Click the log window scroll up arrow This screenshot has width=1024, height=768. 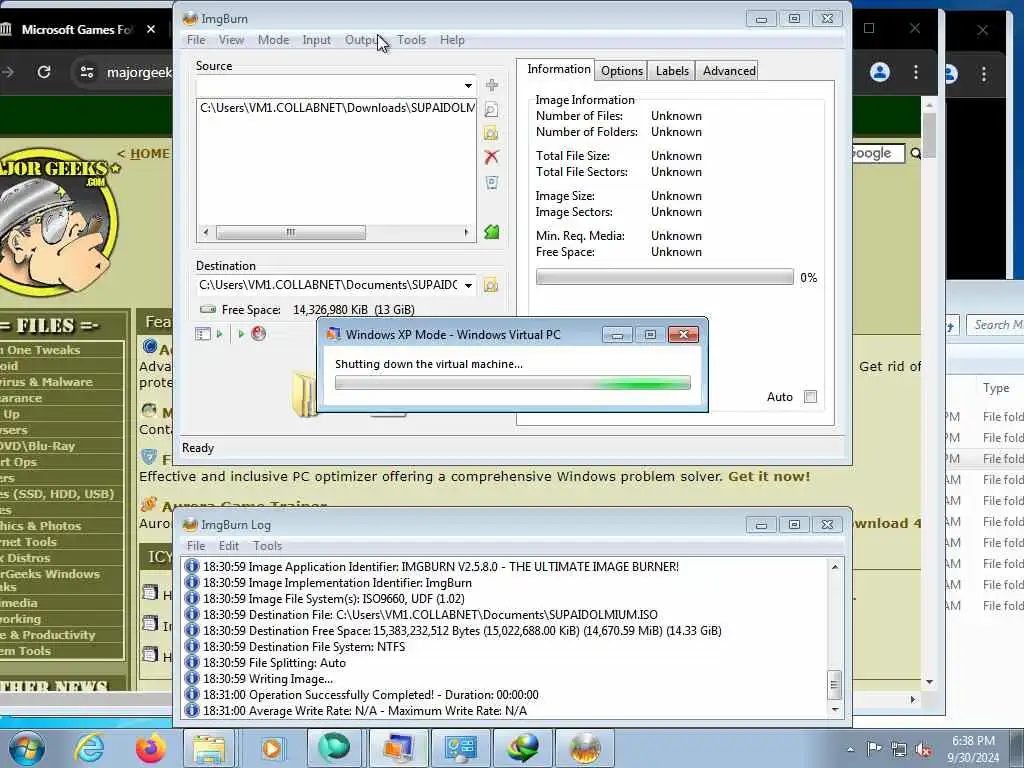point(835,568)
